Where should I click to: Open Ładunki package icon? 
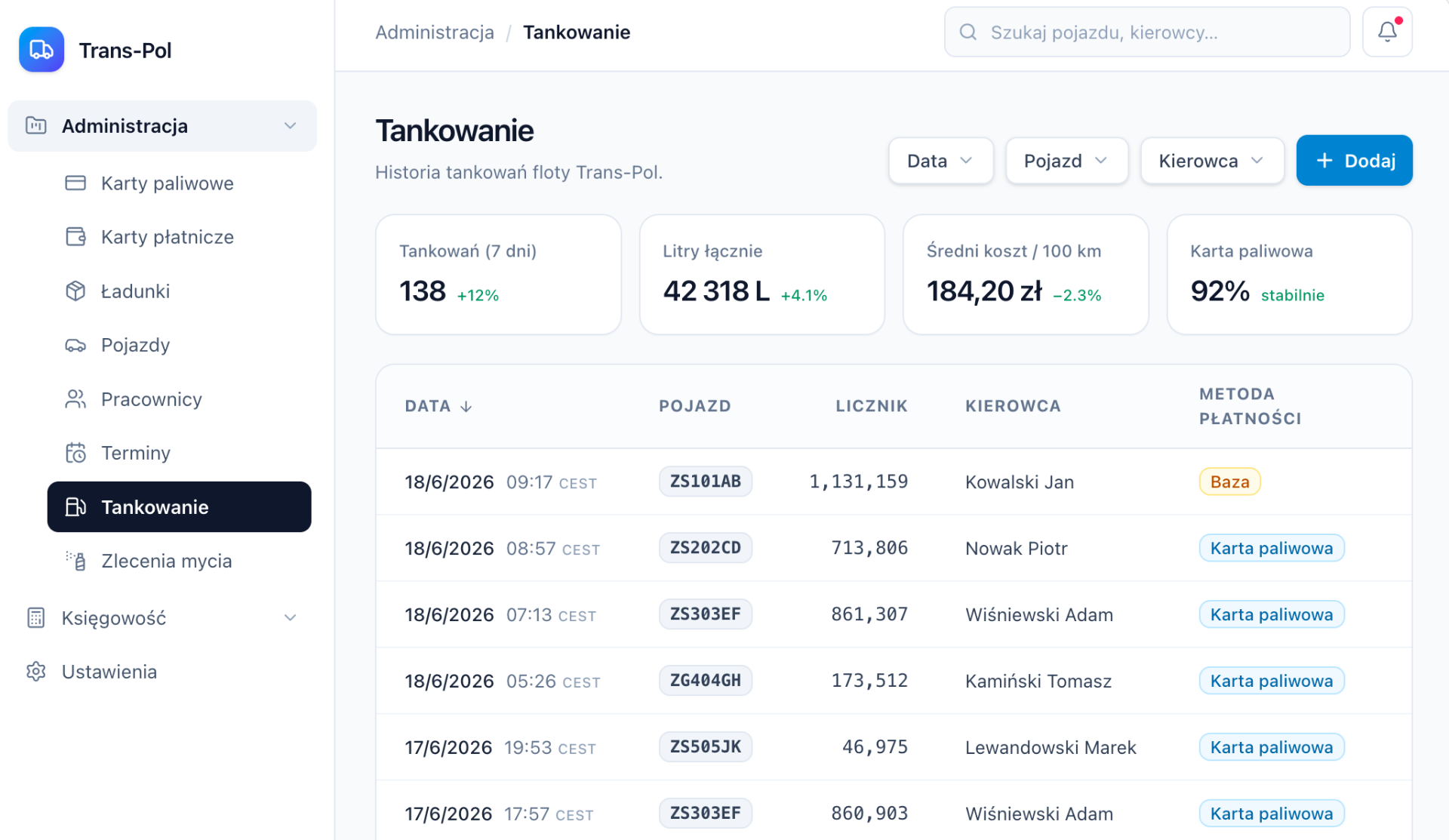coord(75,291)
